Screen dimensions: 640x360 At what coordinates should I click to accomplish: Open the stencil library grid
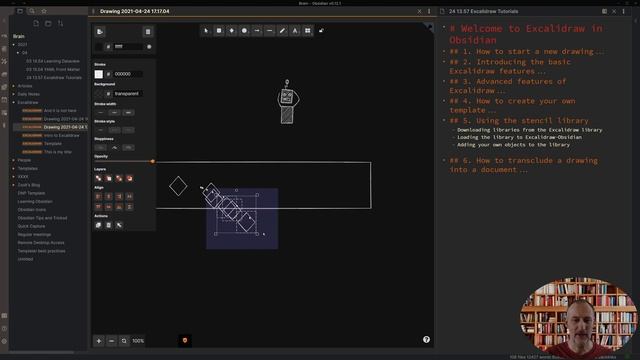(307, 31)
